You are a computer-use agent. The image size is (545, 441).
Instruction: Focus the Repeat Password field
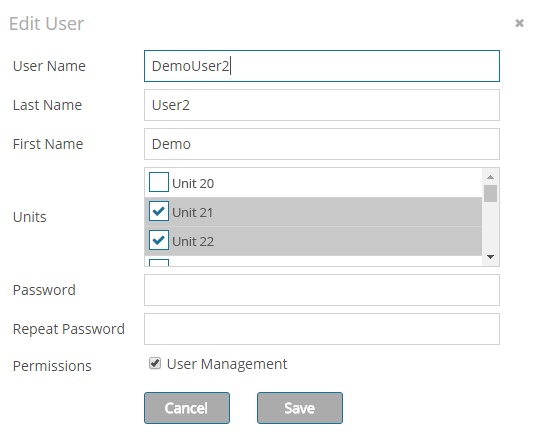coord(322,329)
